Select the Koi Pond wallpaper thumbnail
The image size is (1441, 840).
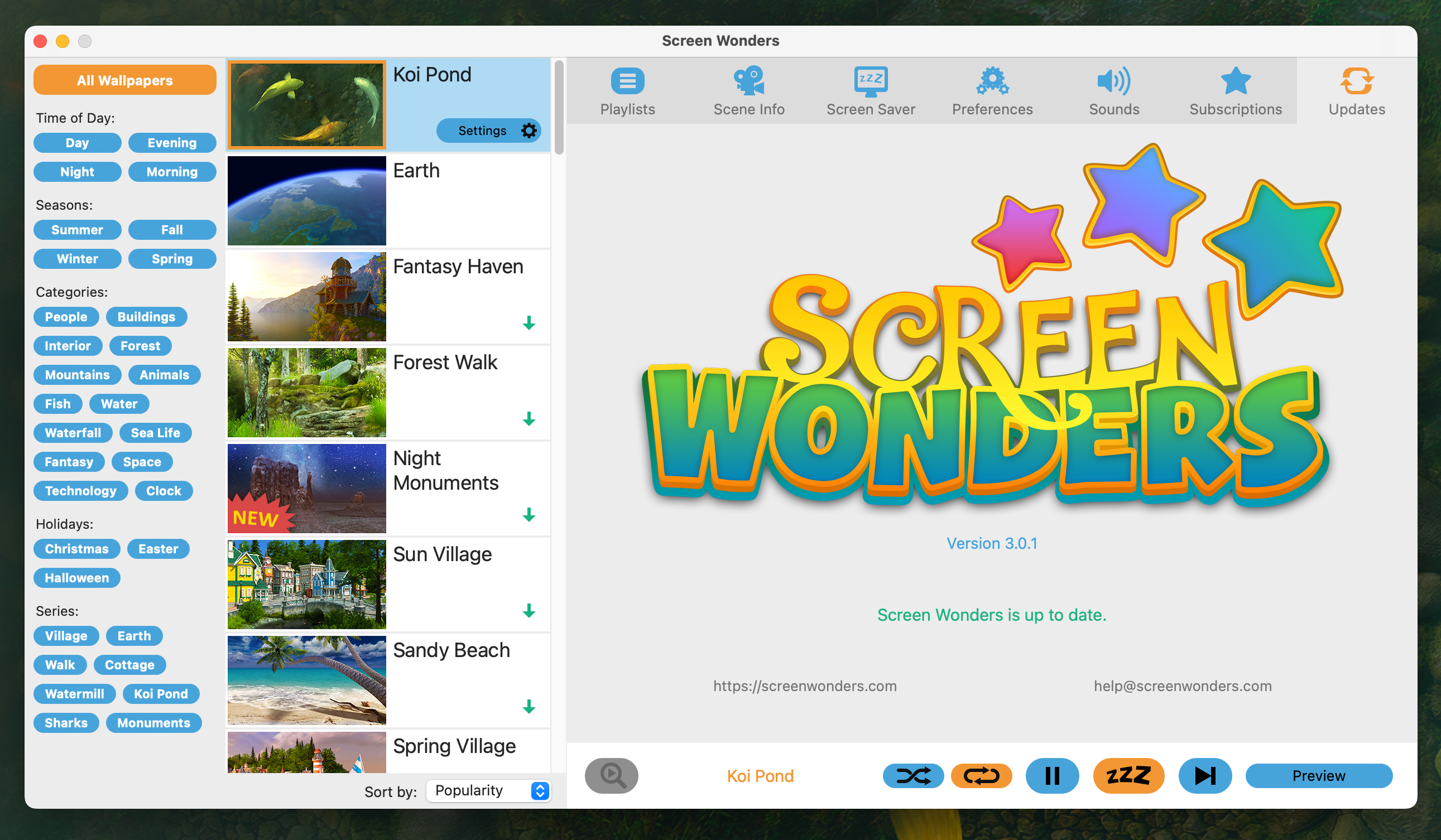coord(306,104)
